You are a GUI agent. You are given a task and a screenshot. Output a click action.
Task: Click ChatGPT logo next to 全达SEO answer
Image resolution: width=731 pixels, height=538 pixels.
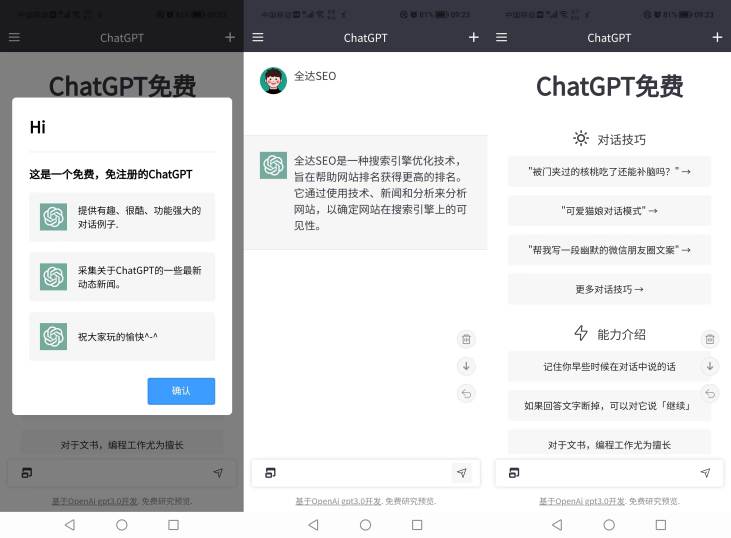click(x=273, y=166)
